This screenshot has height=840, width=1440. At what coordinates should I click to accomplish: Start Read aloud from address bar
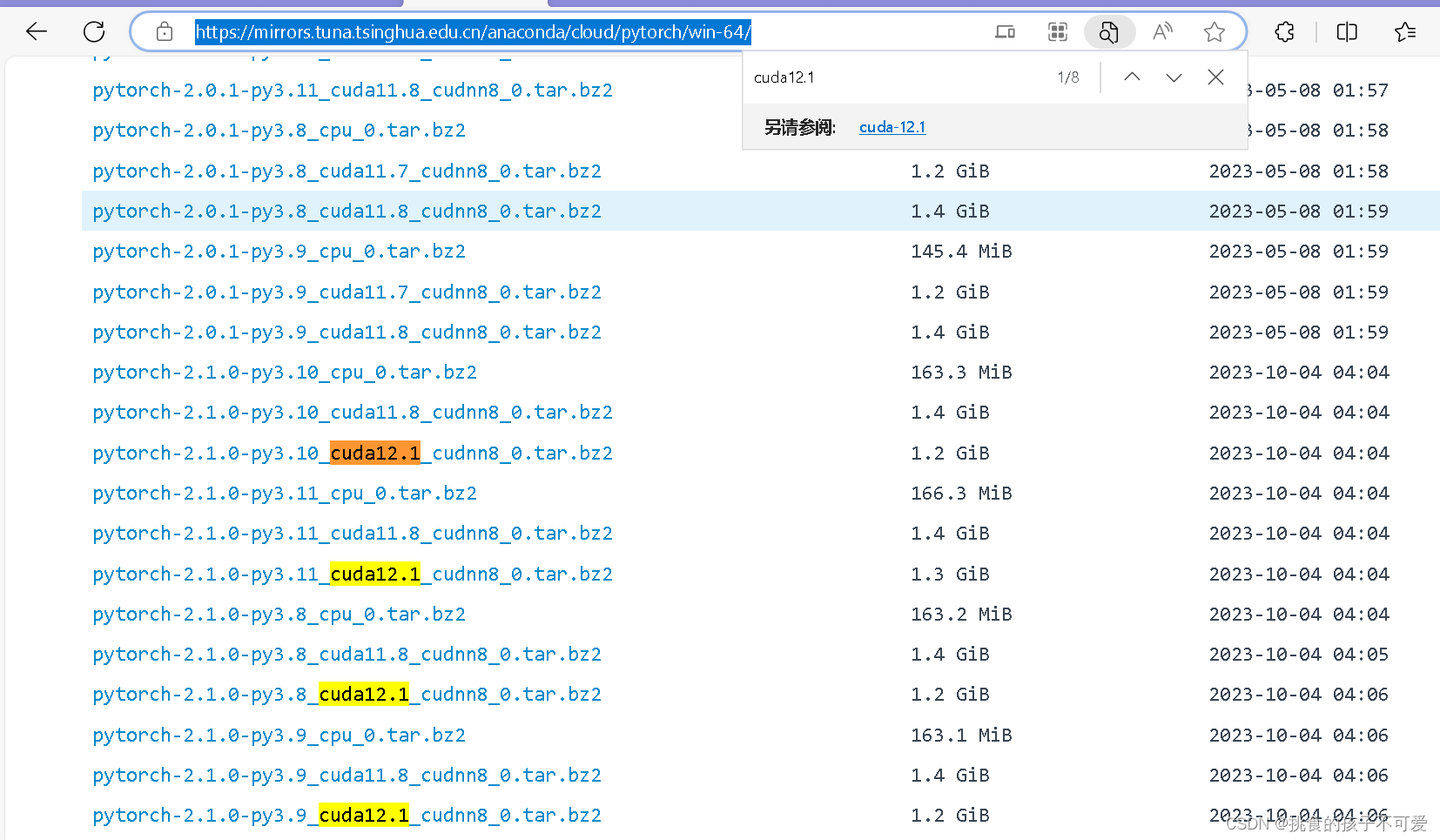1162,32
